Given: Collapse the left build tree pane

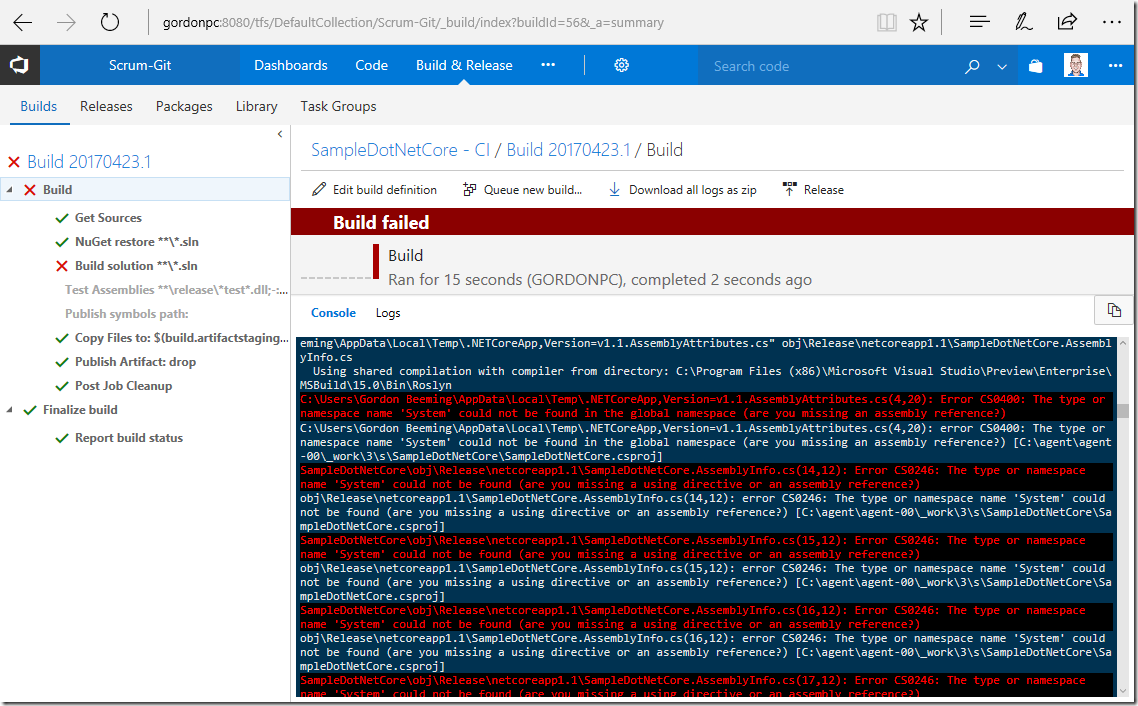Looking at the screenshot, I should coord(280,134).
